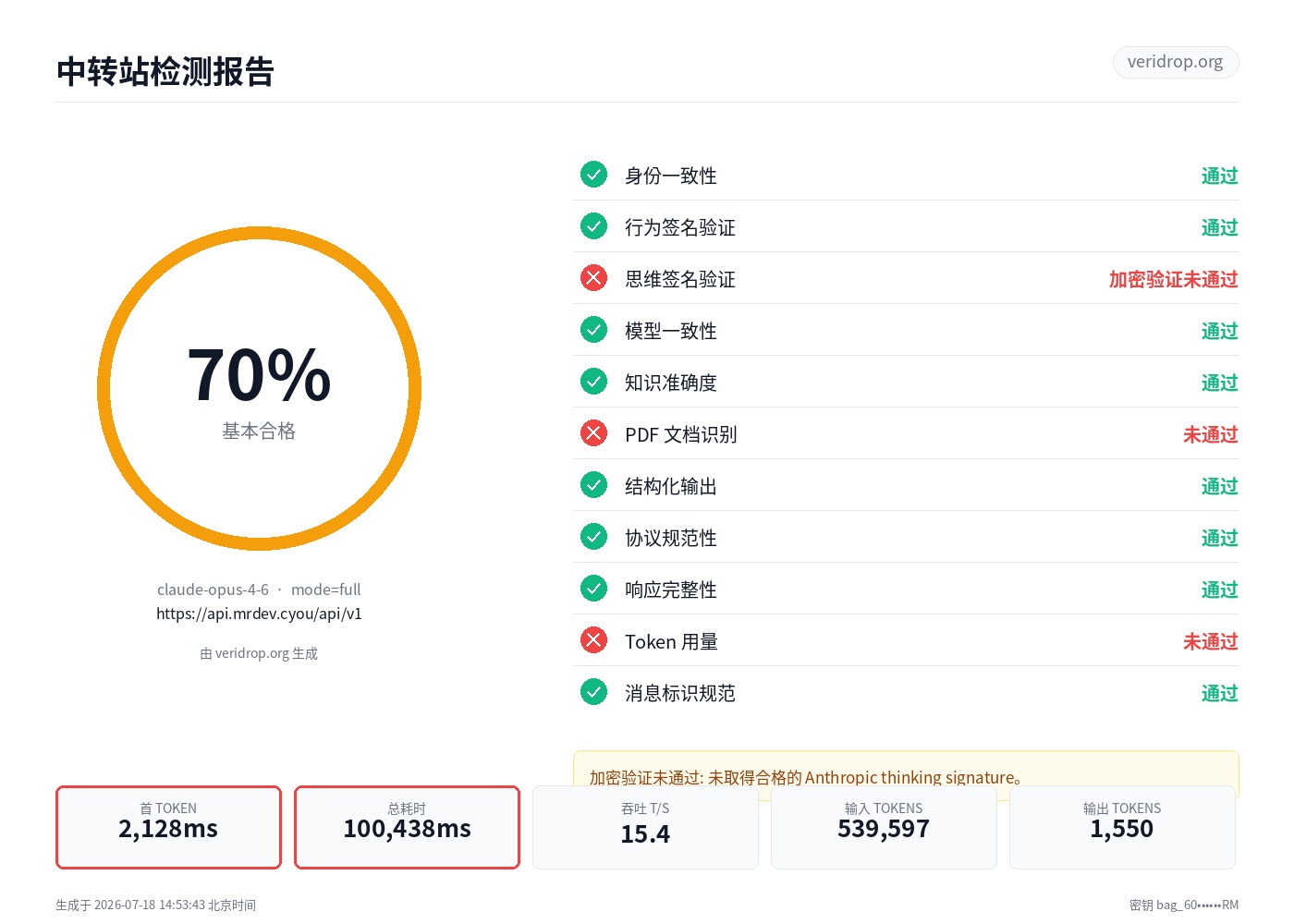Image resolution: width=1294 pixels, height=924 pixels.
Task: Select the 首 TOKEN 2,128ms card
Action: (x=168, y=827)
